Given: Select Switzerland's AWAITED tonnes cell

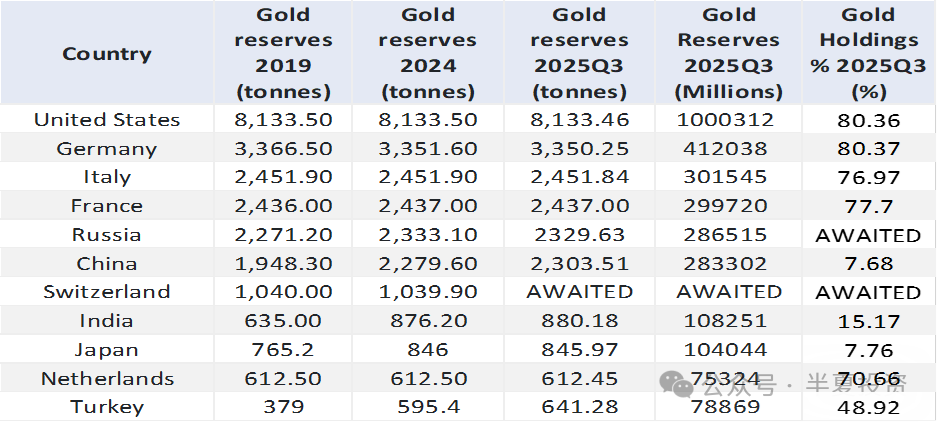Looking at the screenshot, I should coord(581,292).
